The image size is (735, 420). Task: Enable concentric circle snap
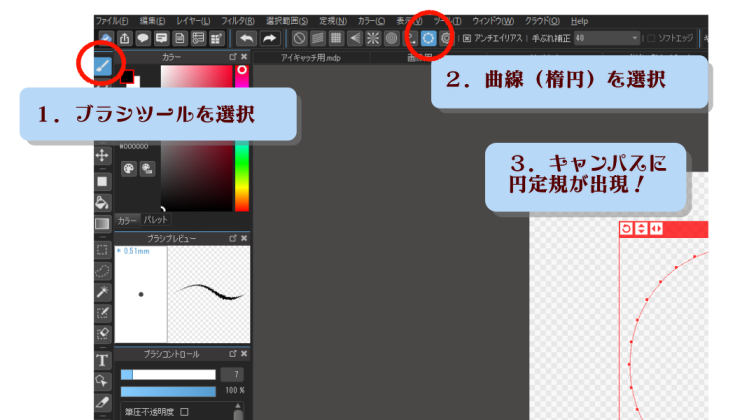pyautogui.click(x=391, y=38)
